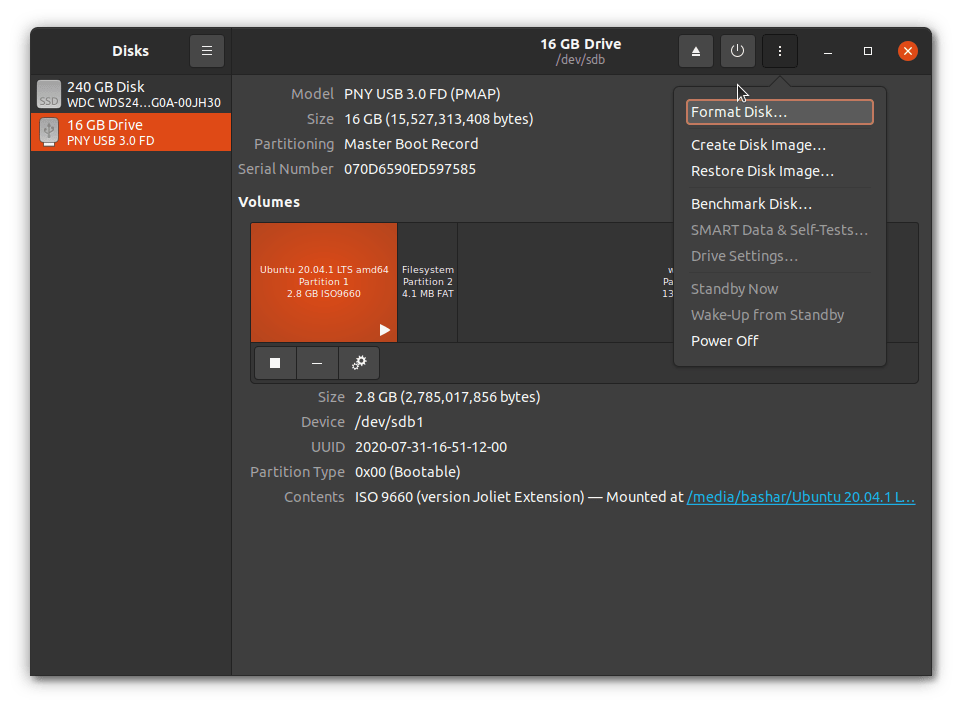The height and width of the screenshot is (713, 966).
Task: Maximize the Disks window
Action: (868, 51)
